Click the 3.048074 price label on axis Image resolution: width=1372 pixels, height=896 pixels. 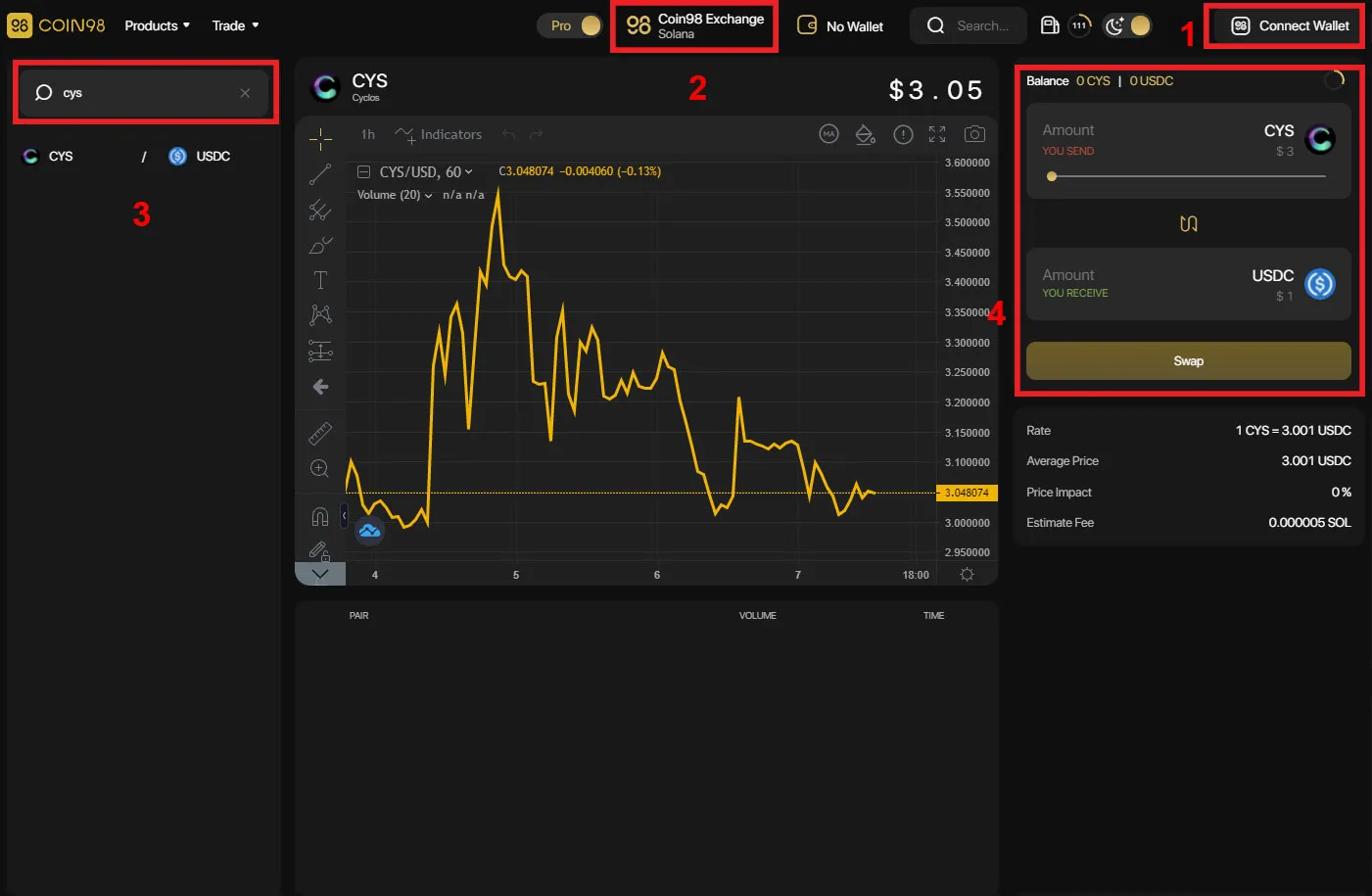click(x=967, y=493)
